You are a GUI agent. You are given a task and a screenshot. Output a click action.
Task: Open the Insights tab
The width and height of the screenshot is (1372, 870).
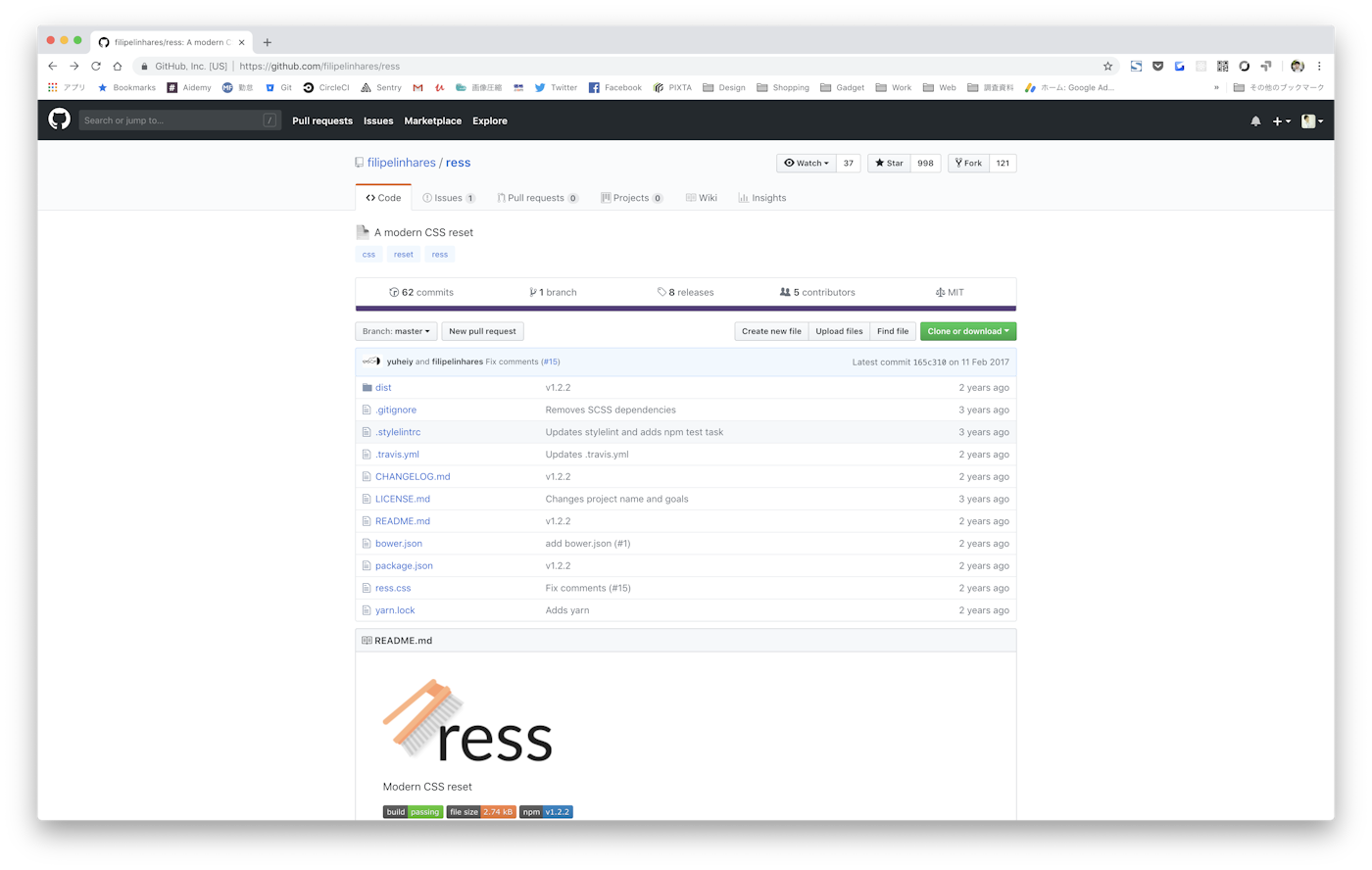[x=762, y=198]
